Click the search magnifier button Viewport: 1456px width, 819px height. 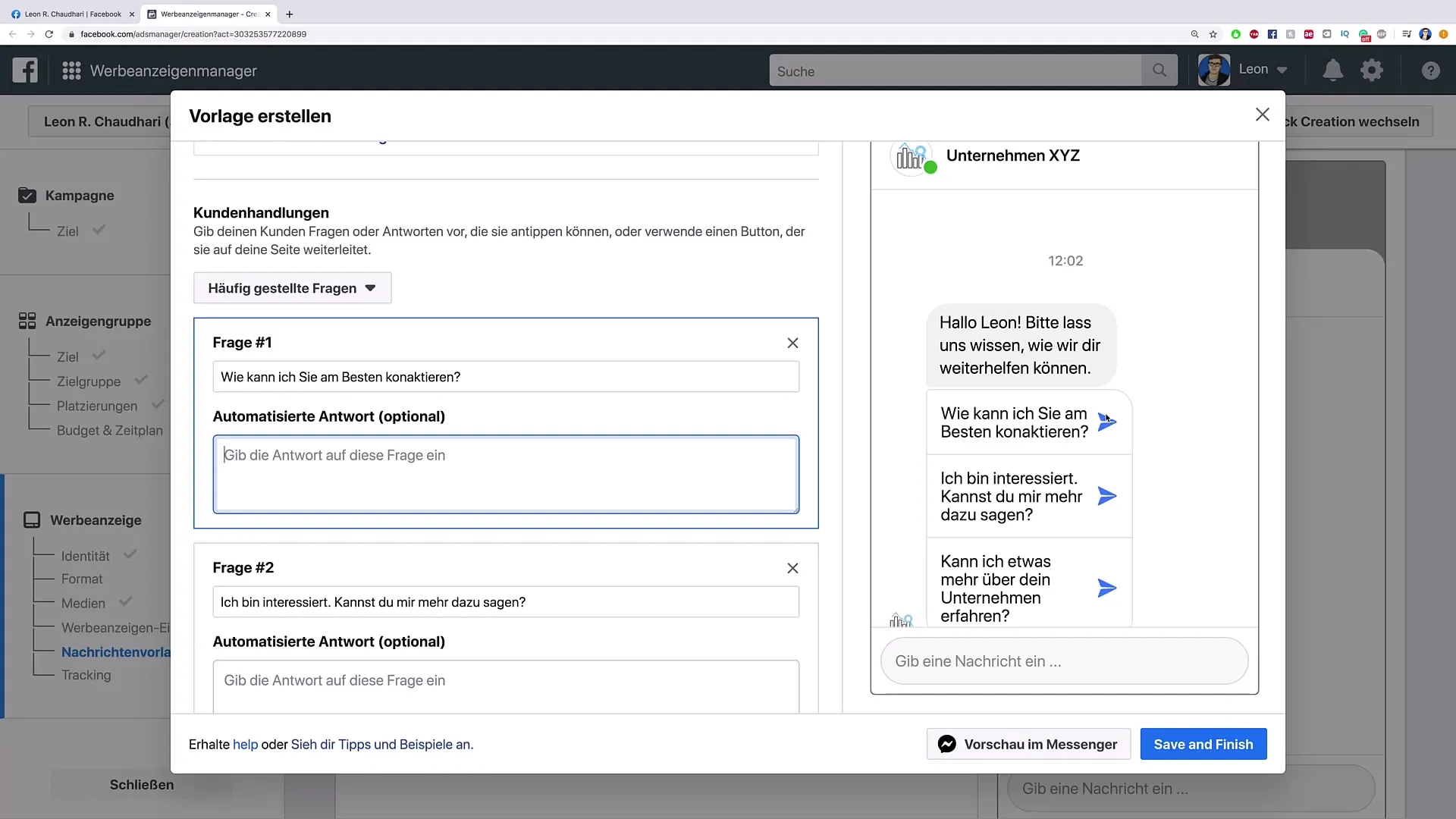1159,71
